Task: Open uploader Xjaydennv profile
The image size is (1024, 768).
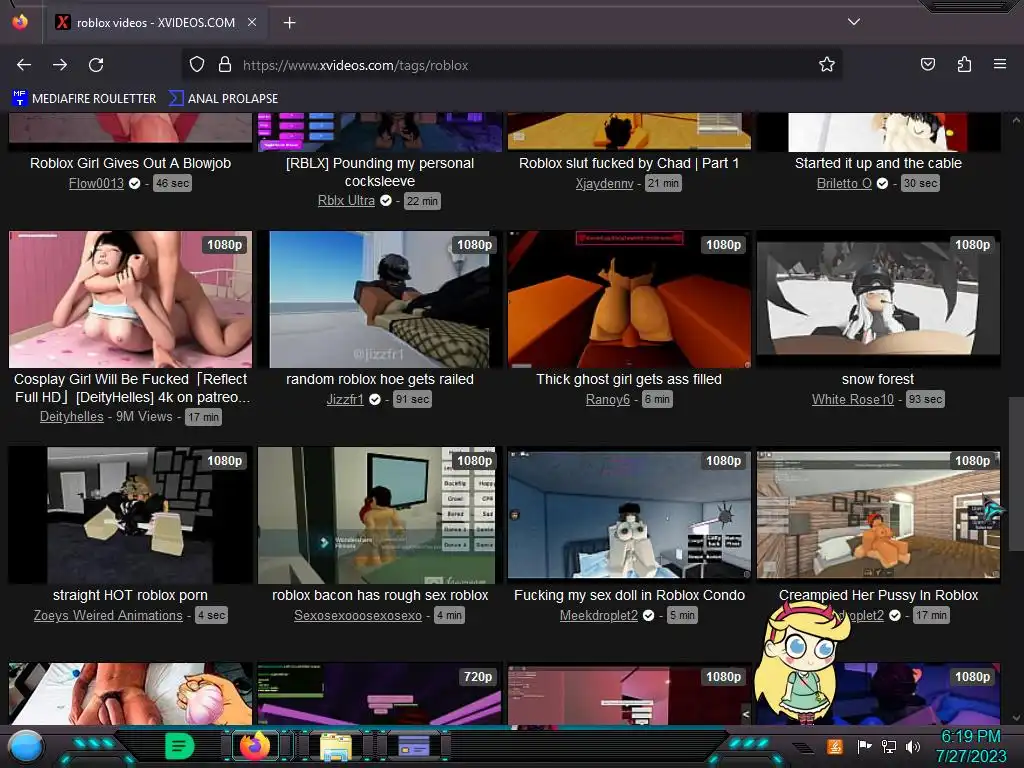Action: (604, 184)
